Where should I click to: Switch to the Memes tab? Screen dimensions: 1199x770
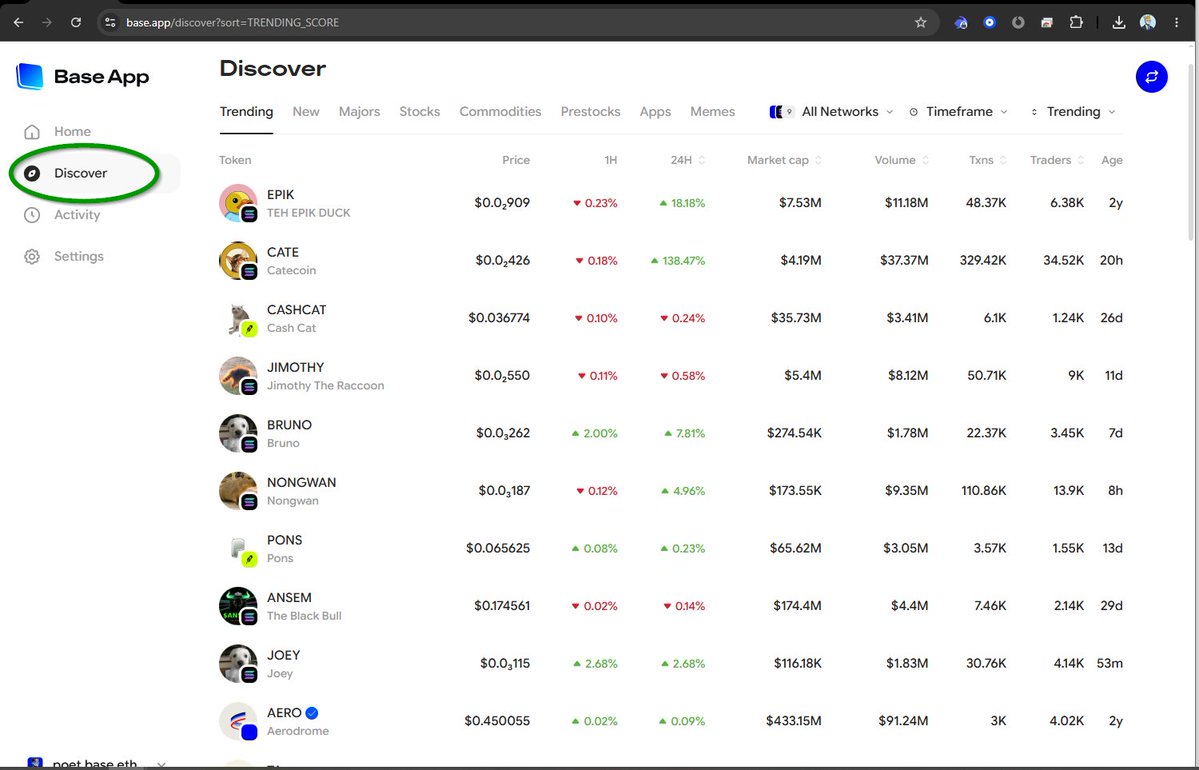tap(713, 112)
